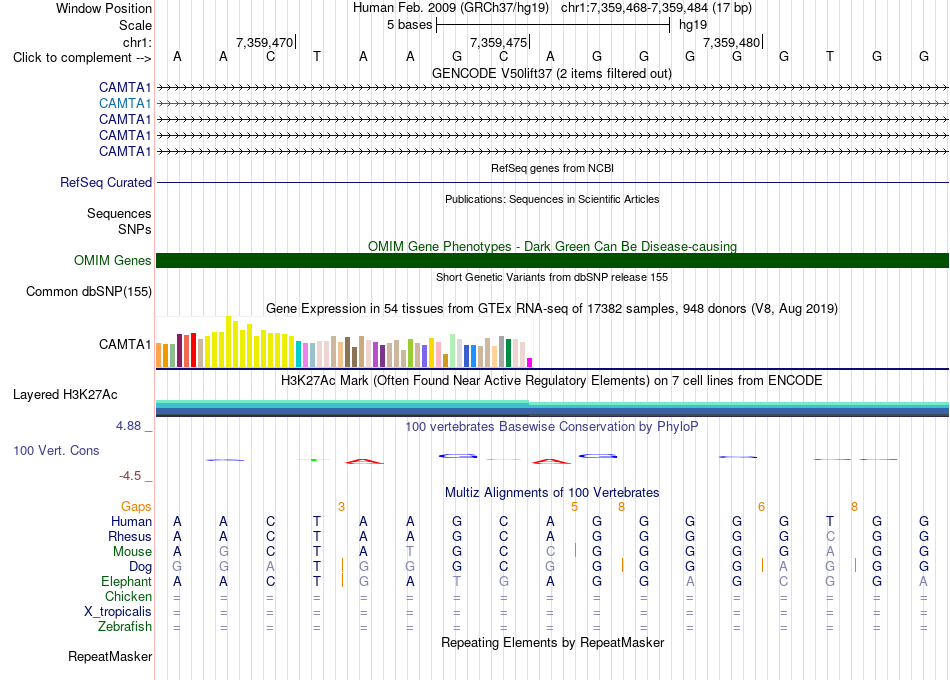Click the Sequences track label
Screen dimensions: 950x680
pyautogui.click(x=119, y=213)
